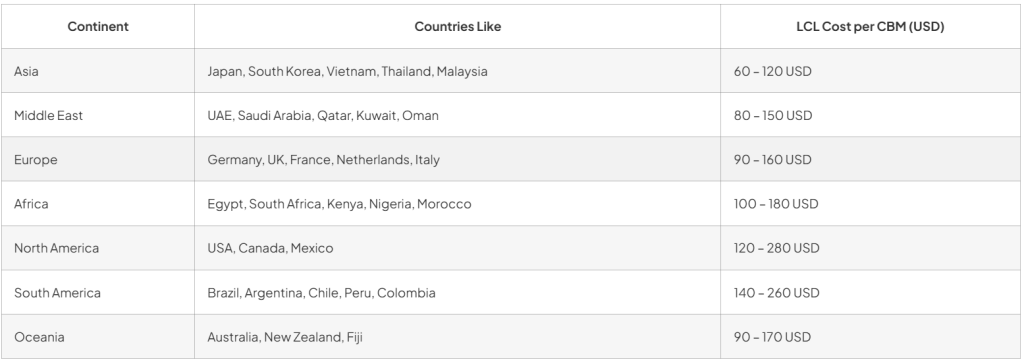Click the LCL Cost per CBM header
1024x362 pixels.
pyautogui.click(x=870, y=27)
